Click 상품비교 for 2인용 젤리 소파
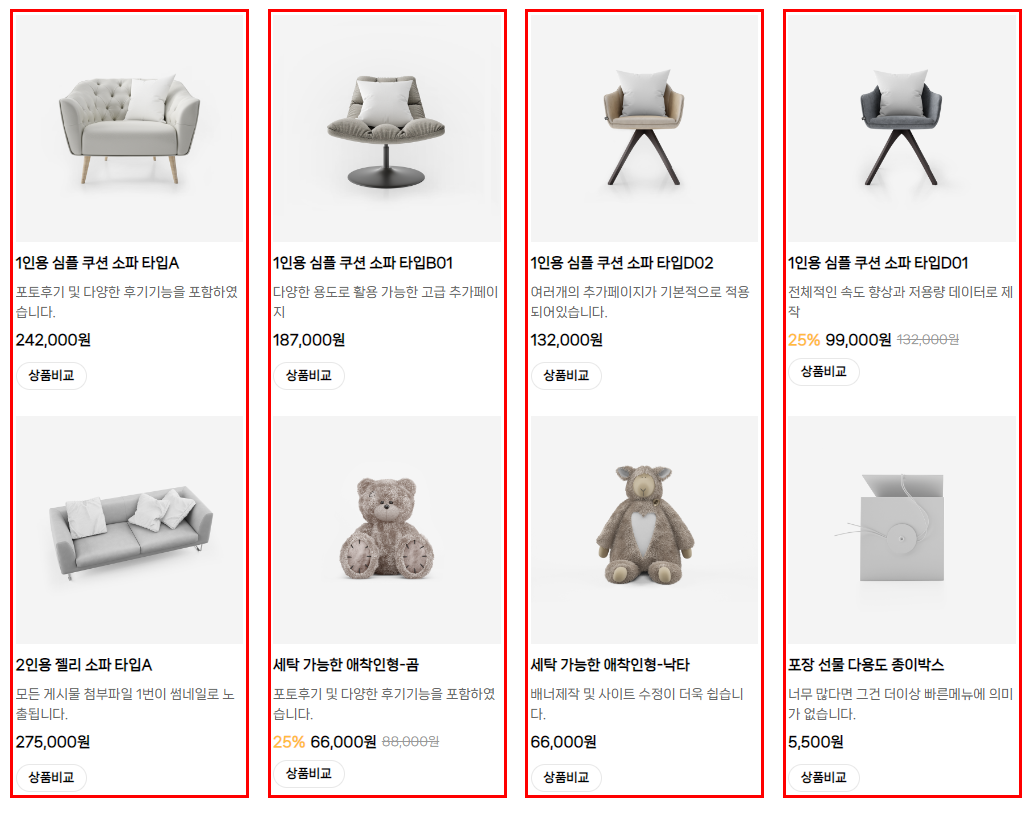Viewport: 1033px width, 818px height. 51,777
